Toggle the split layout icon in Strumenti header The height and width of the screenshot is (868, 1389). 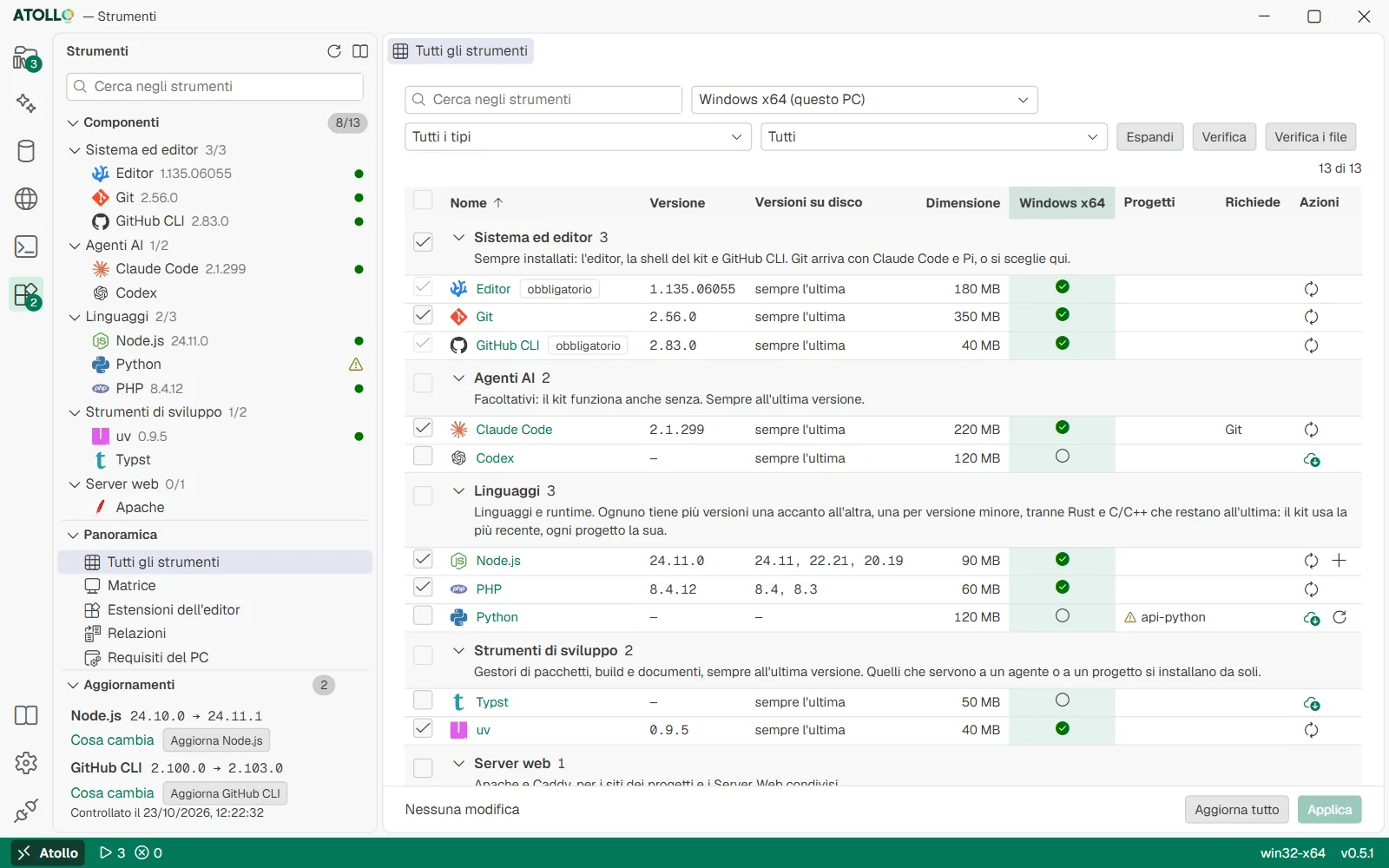(360, 51)
